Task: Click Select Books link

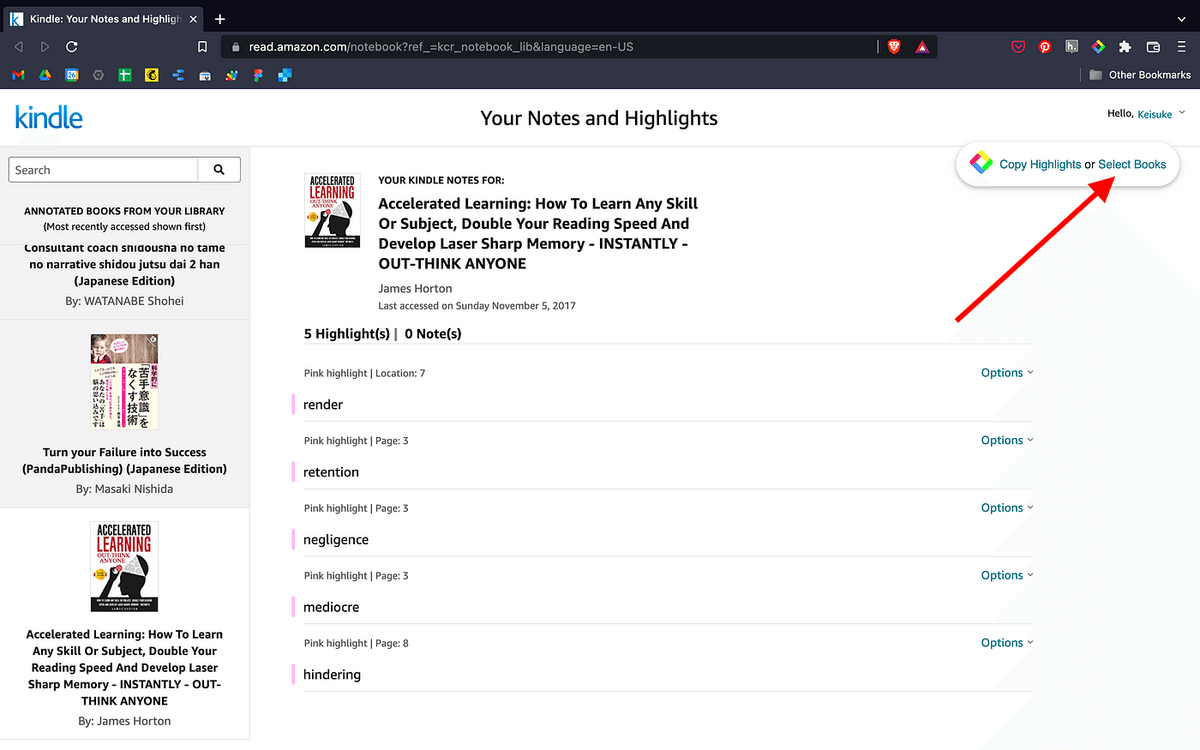Action: [1132, 165]
